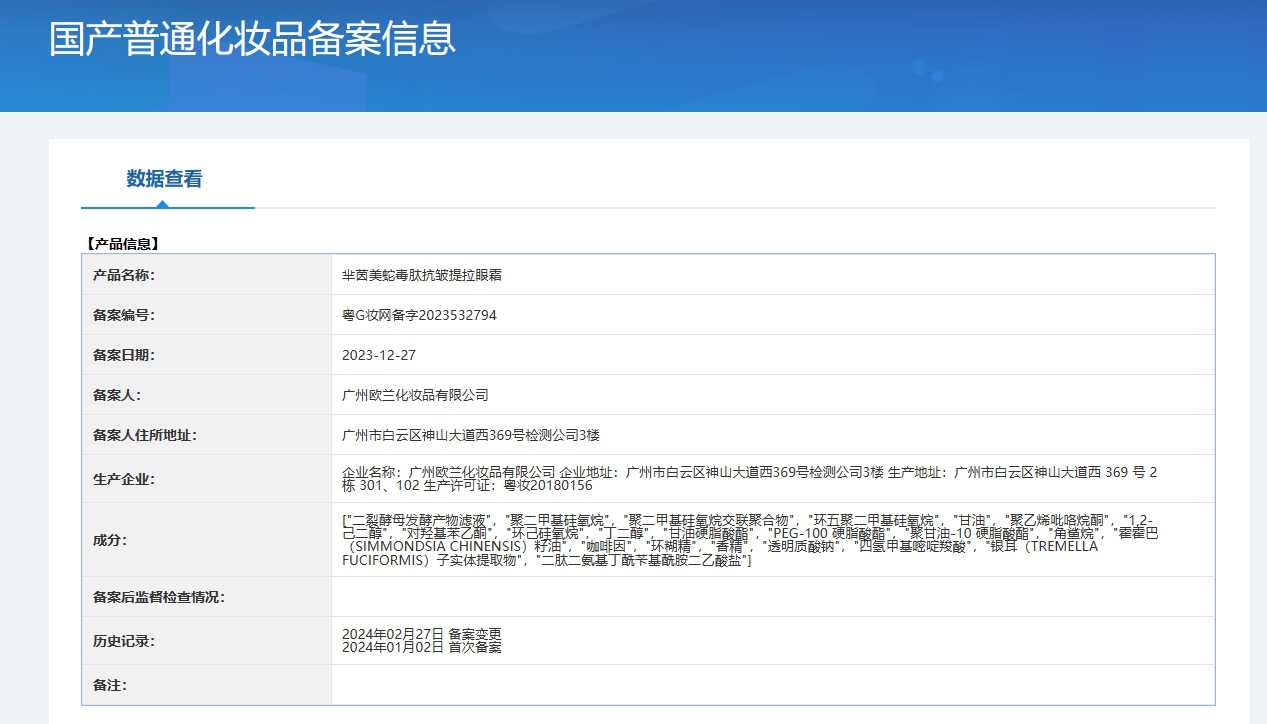Click the 历史记录 label cell
Image resolution: width=1267 pixels, height=724 pixels.
click(207, 641)
